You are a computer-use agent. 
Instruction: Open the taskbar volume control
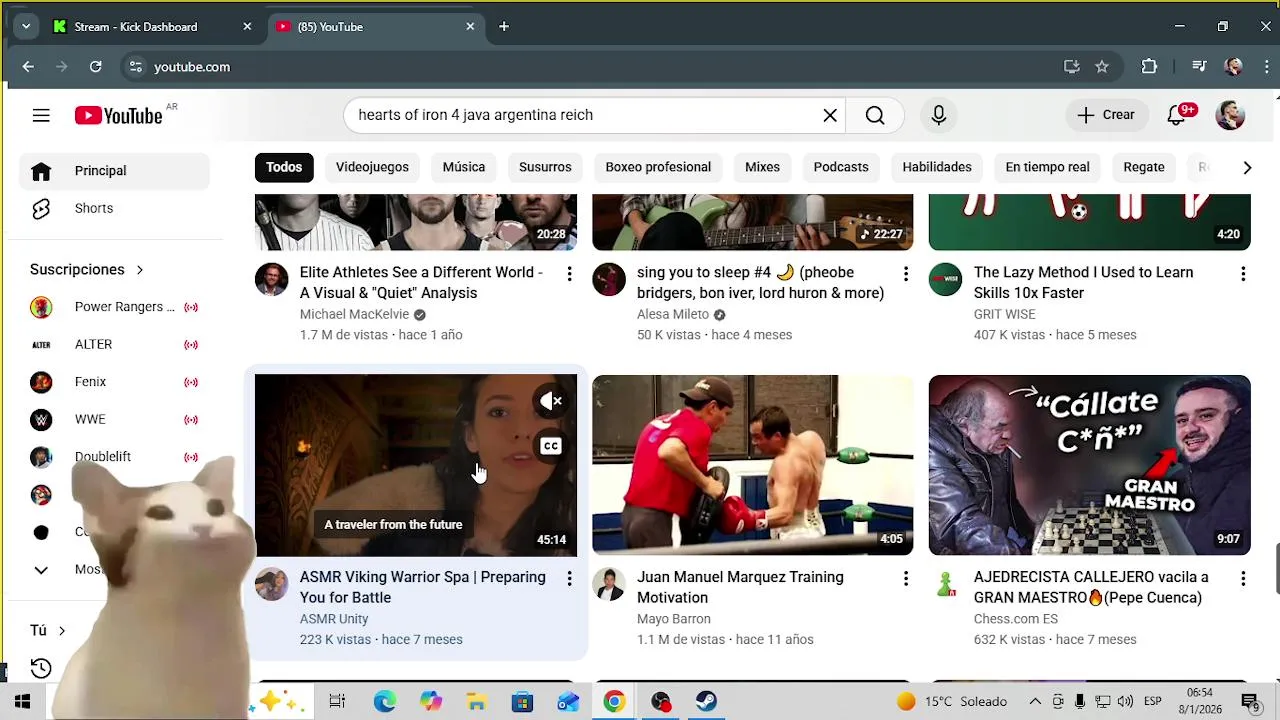[x=1125, y=702]
